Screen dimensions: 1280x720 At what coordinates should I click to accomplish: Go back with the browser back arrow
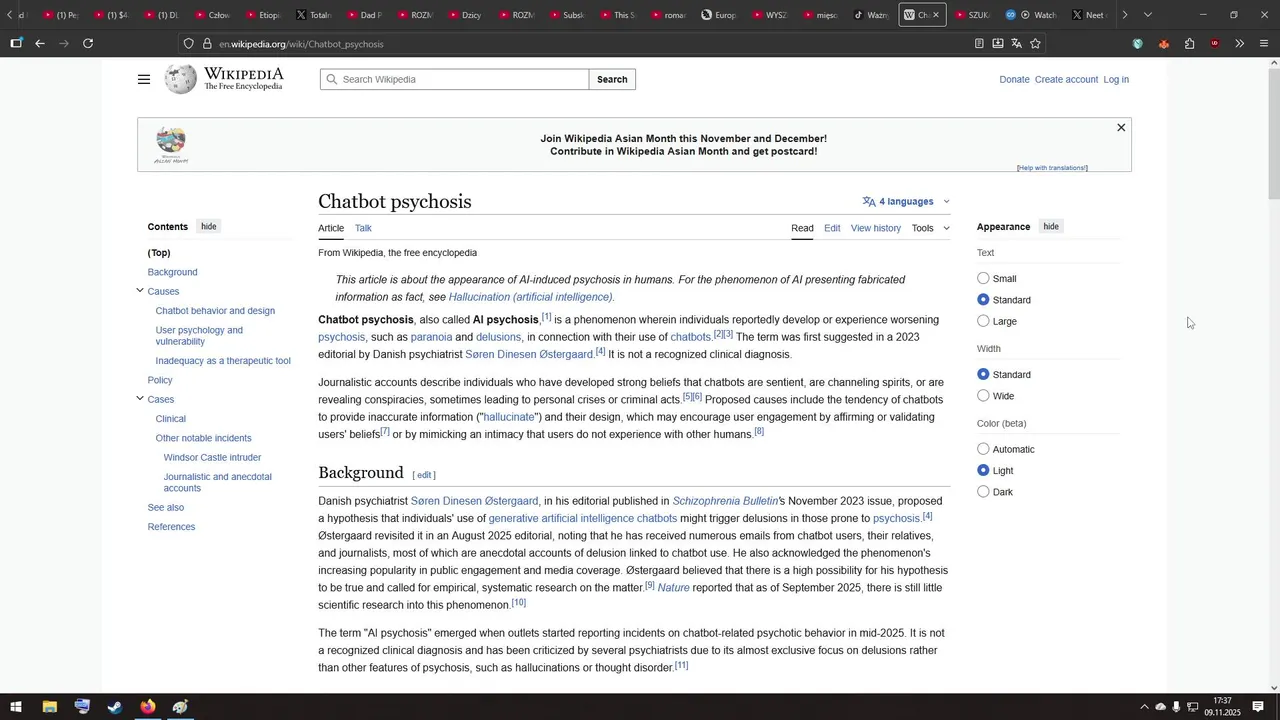click(x=40, y=43)
